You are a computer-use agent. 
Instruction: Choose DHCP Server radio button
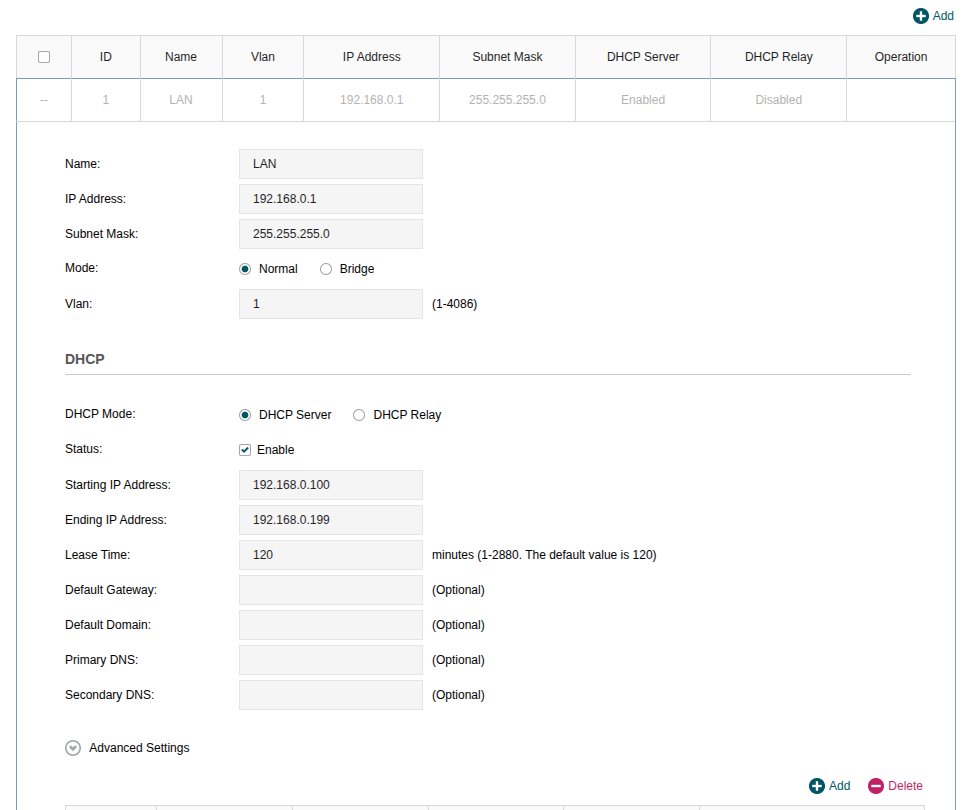tap(245, 415)
